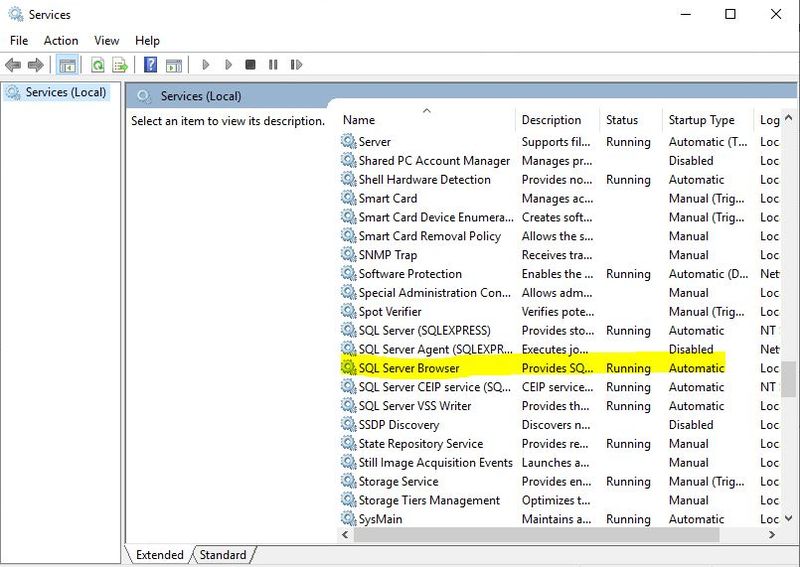800x567 pixels.
Task: Click the vertical scrollbar down arrow
Action: 788,519
